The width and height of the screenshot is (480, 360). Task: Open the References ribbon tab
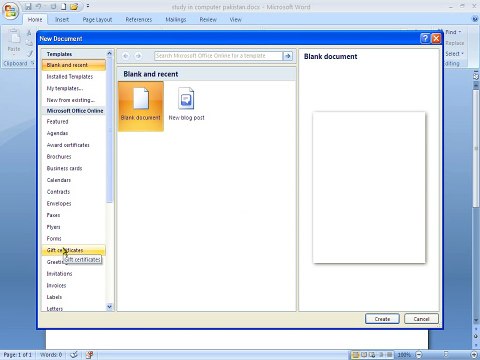click(139, 20)
